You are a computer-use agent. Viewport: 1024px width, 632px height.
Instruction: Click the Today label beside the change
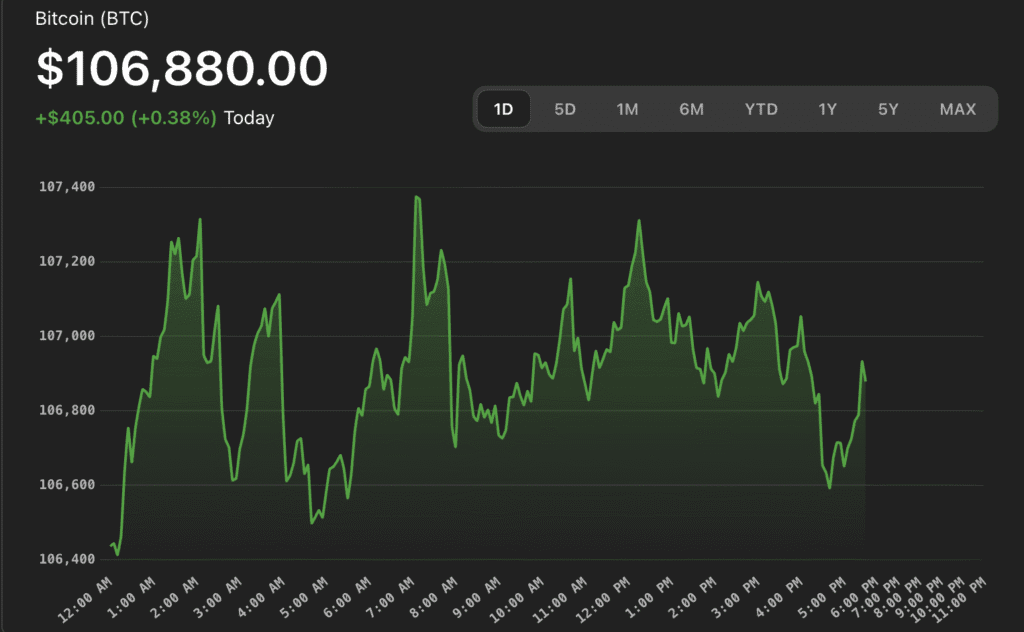[x=249, y=118]
